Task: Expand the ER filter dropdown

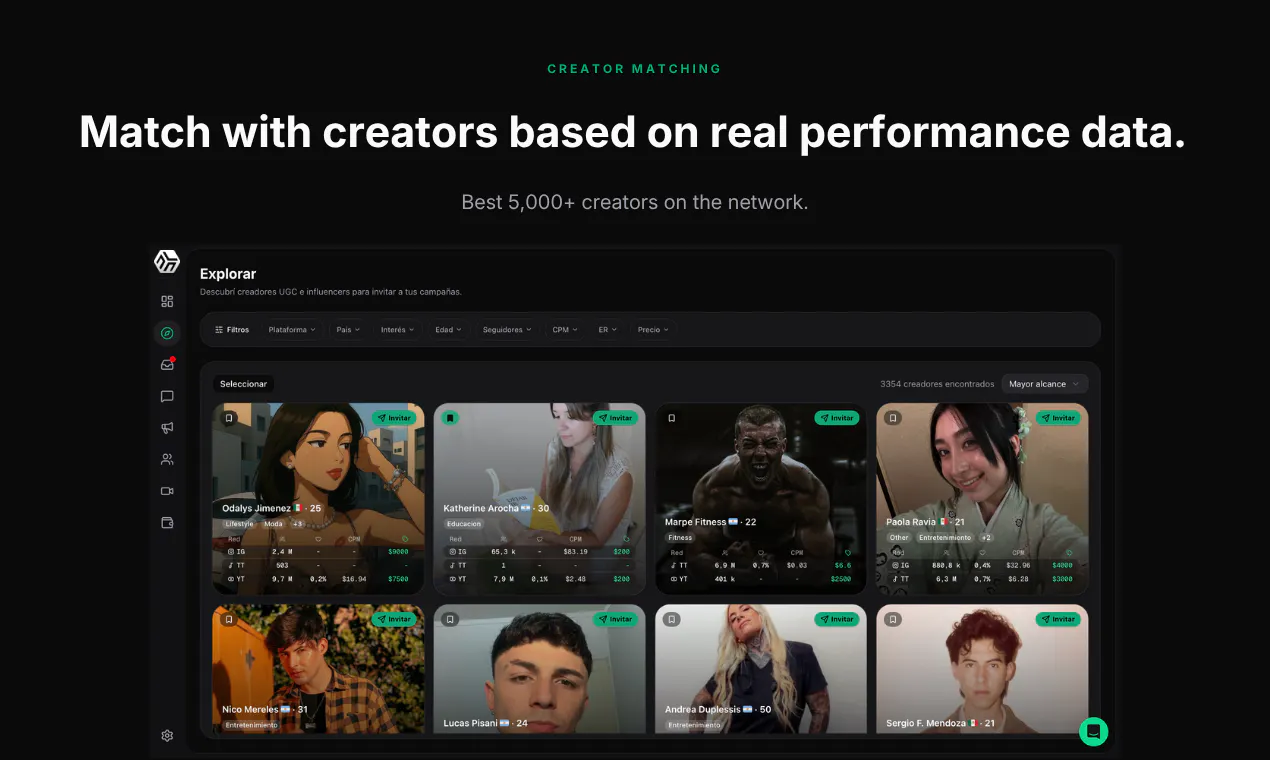Action: 608,329
